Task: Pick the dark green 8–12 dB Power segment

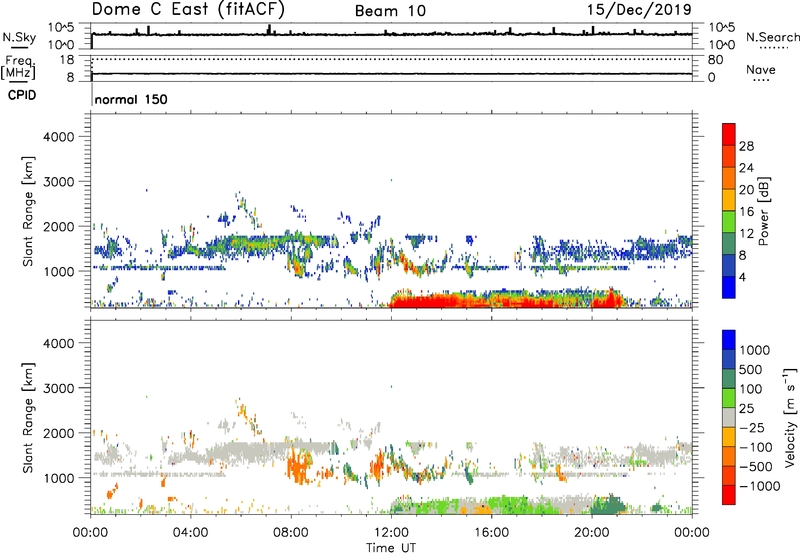Action: pyautogui.click(x=729, y=243)
